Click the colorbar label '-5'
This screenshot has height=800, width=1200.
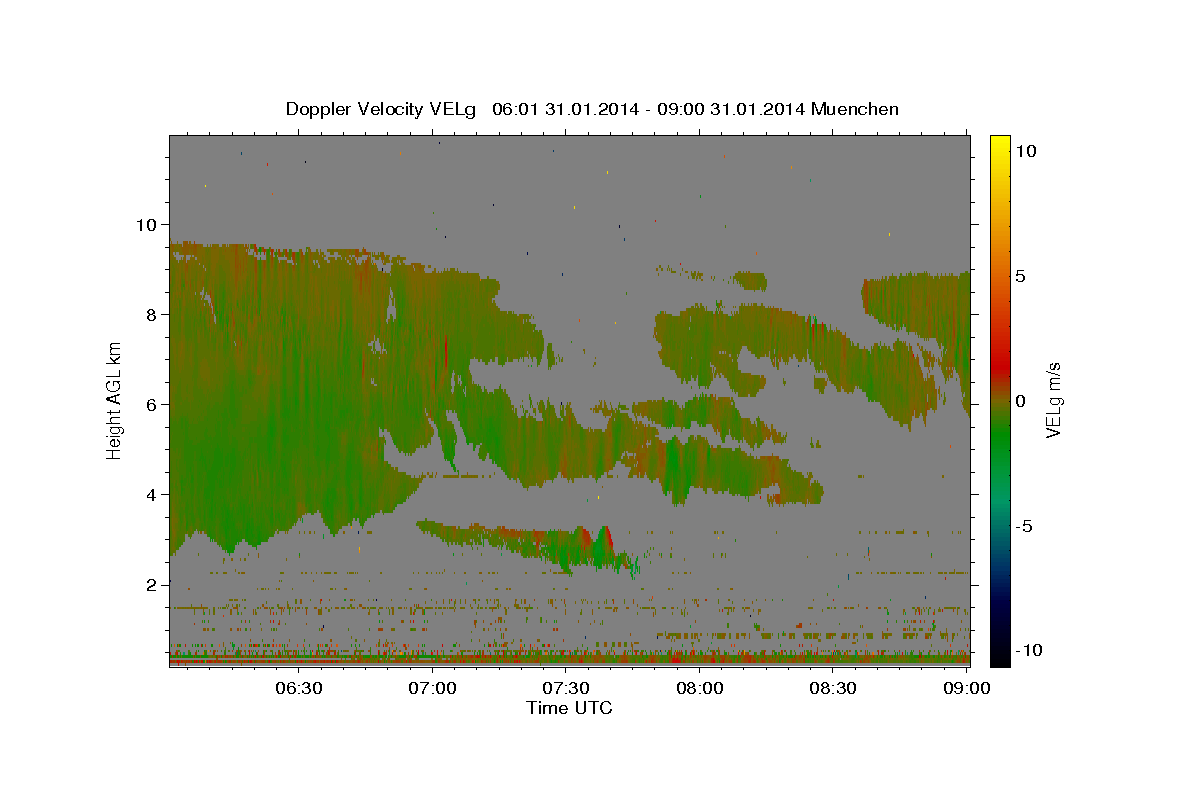coord(1023,525)
